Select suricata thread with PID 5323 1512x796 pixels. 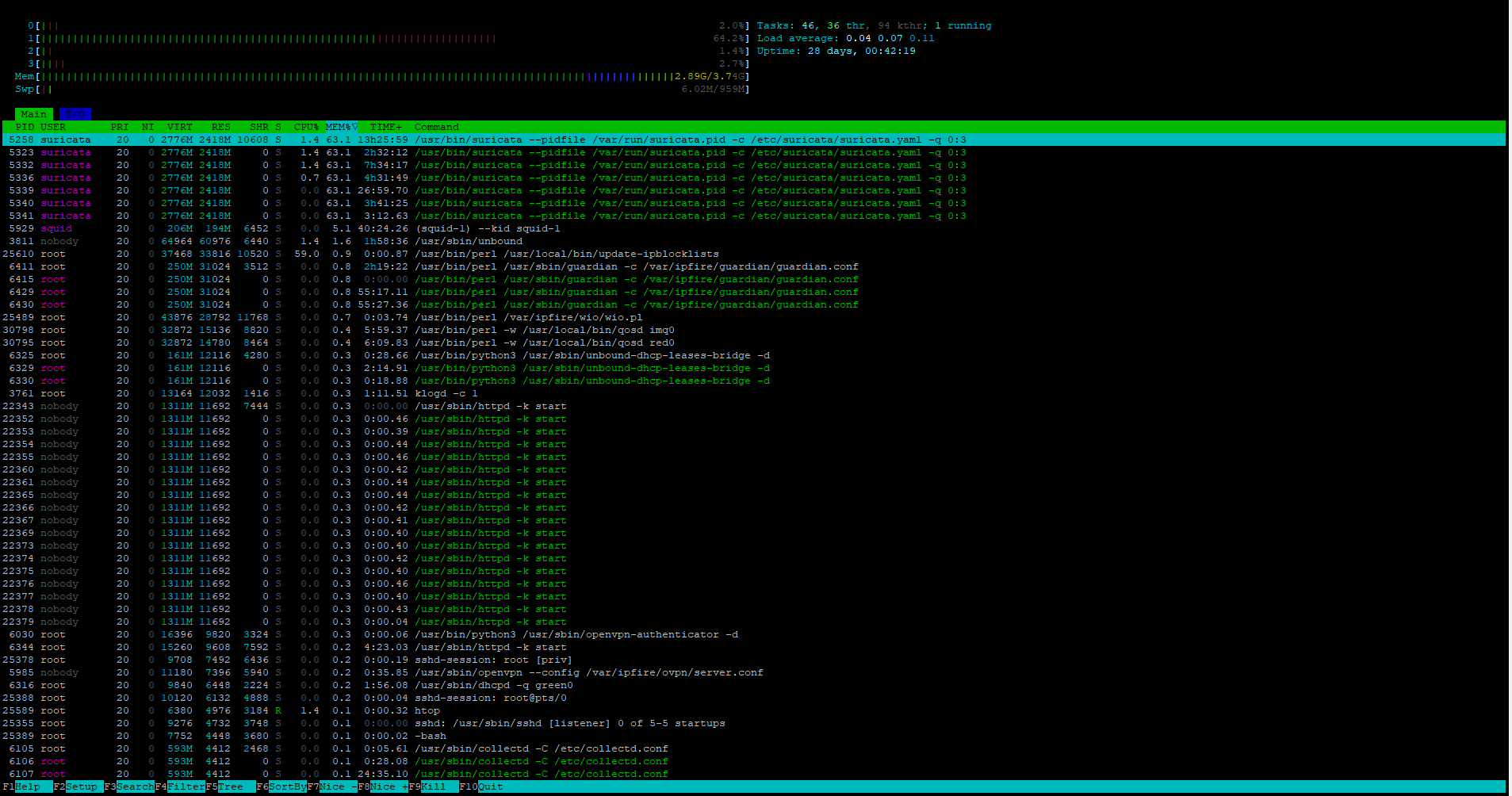click(754, 152)
